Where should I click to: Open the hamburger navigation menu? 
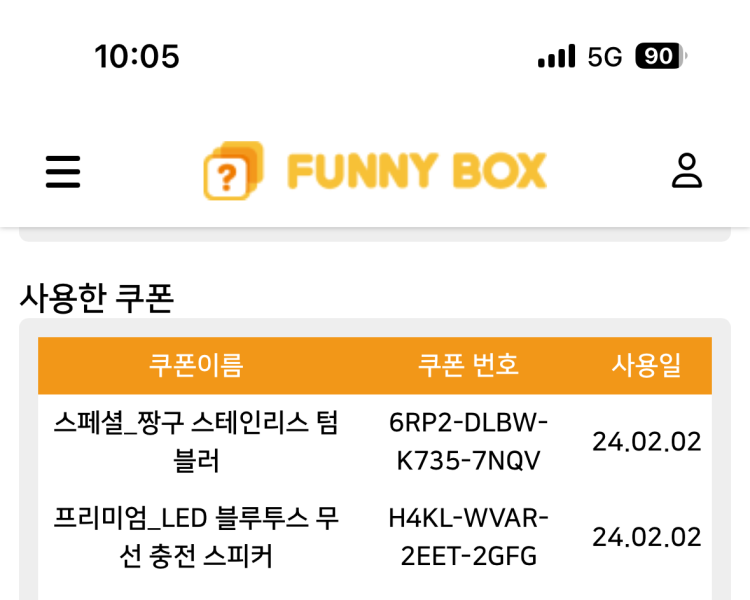pos(63,172)
